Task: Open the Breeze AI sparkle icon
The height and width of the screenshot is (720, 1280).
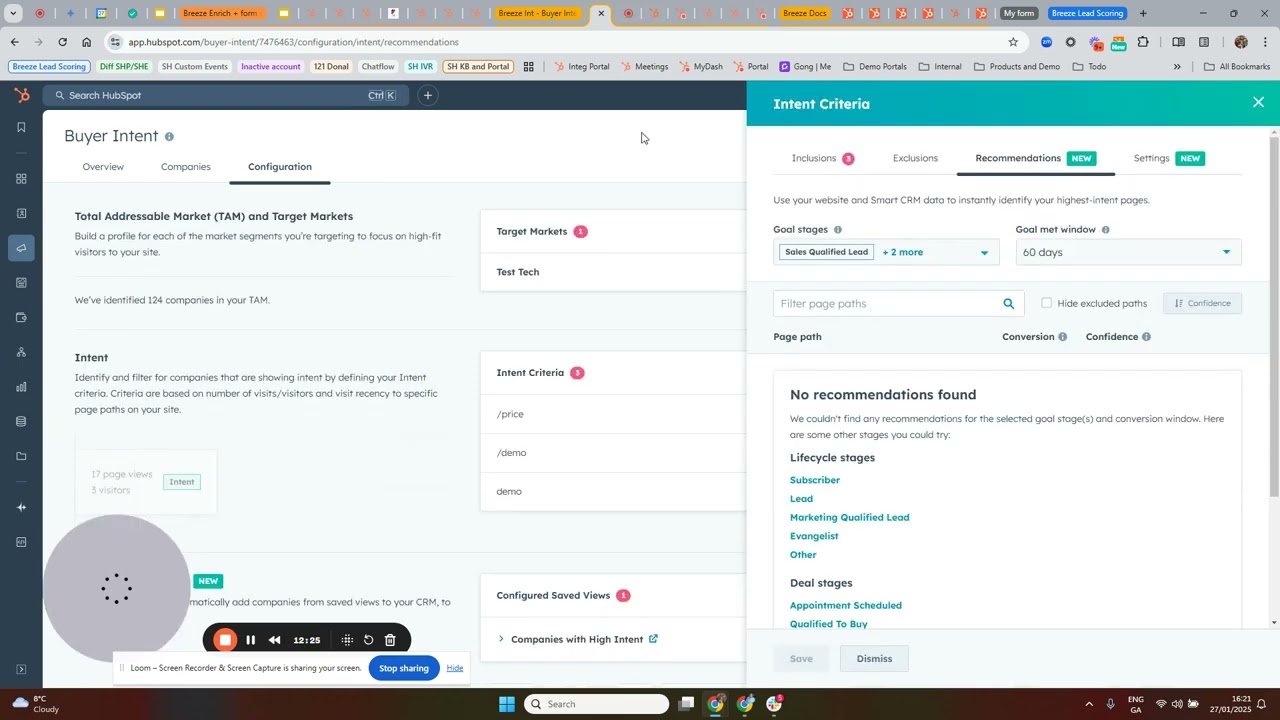Action: (21, 507)
